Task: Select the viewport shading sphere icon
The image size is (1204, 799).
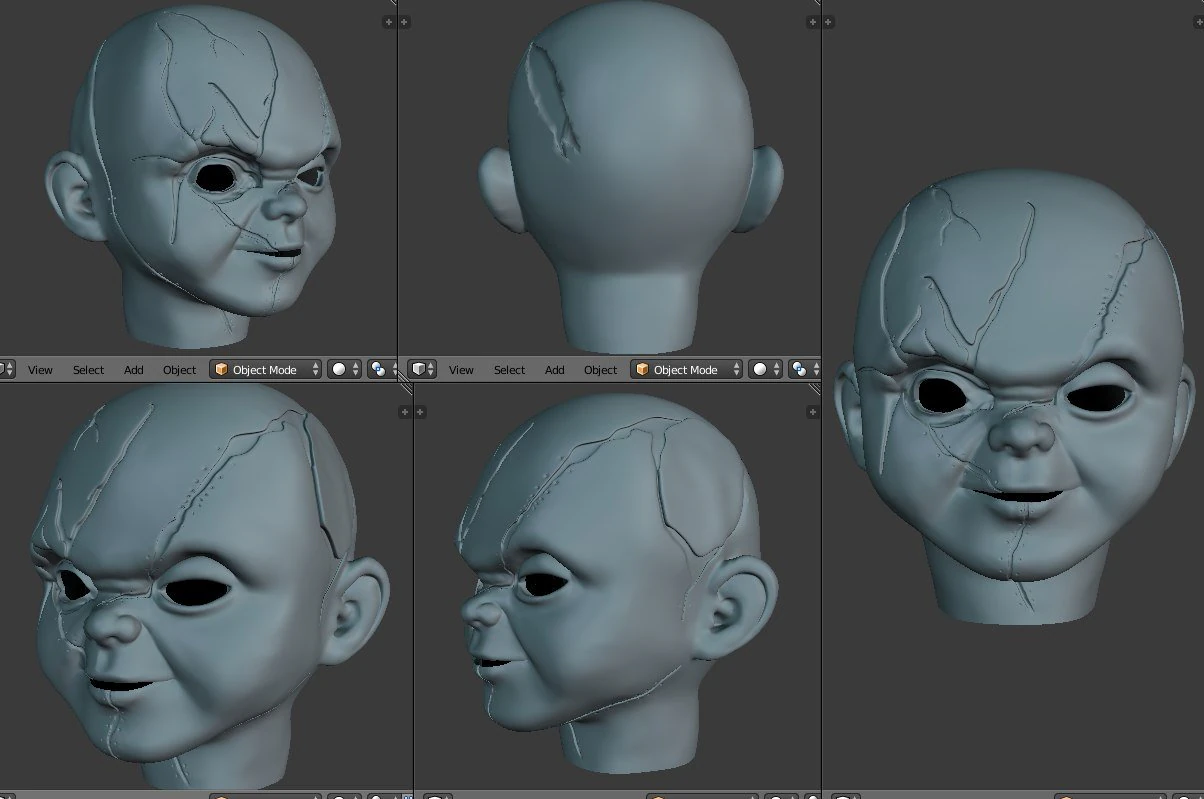Action: tap(339, 370)
